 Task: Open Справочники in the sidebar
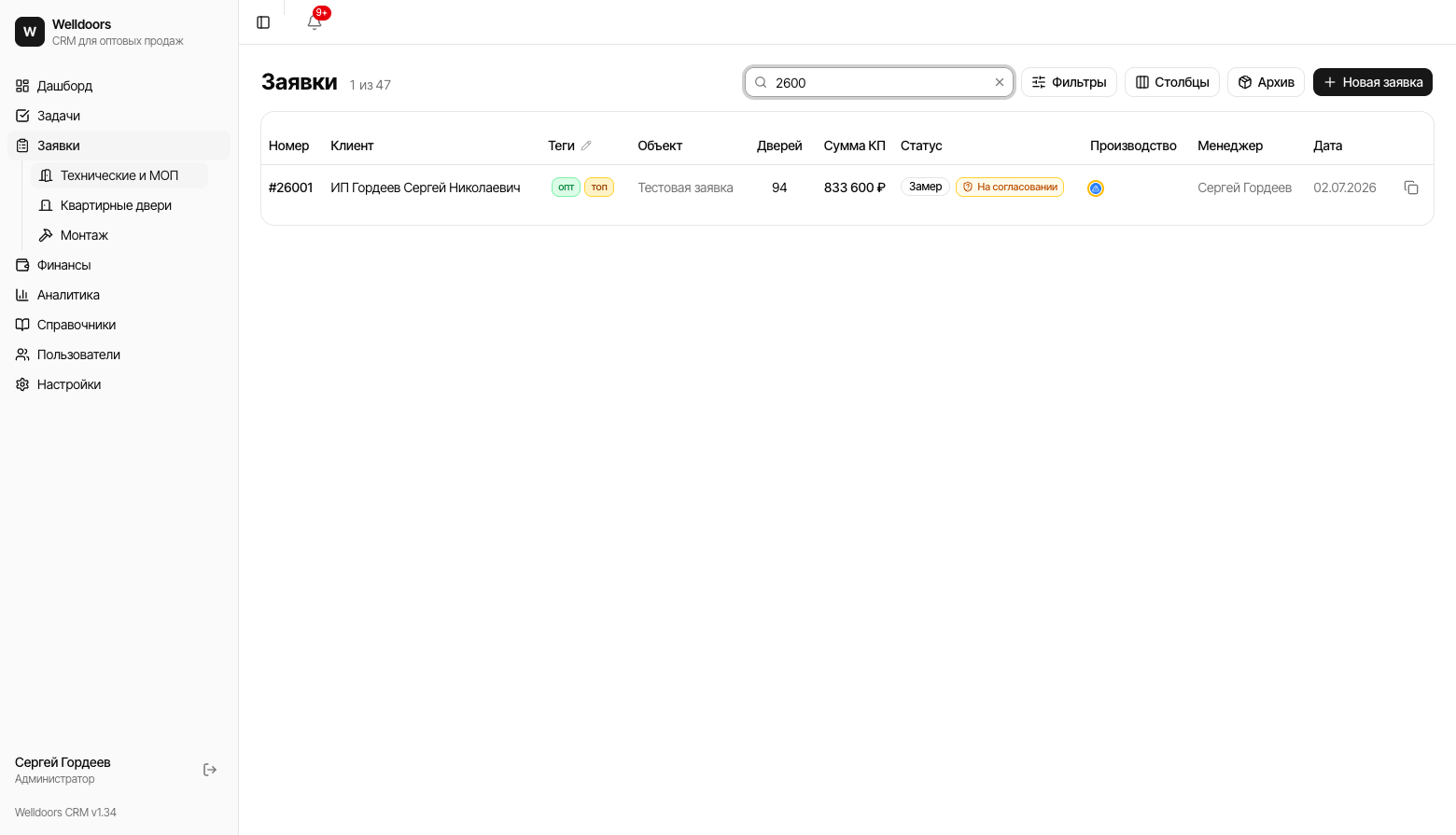pos(119,325)
